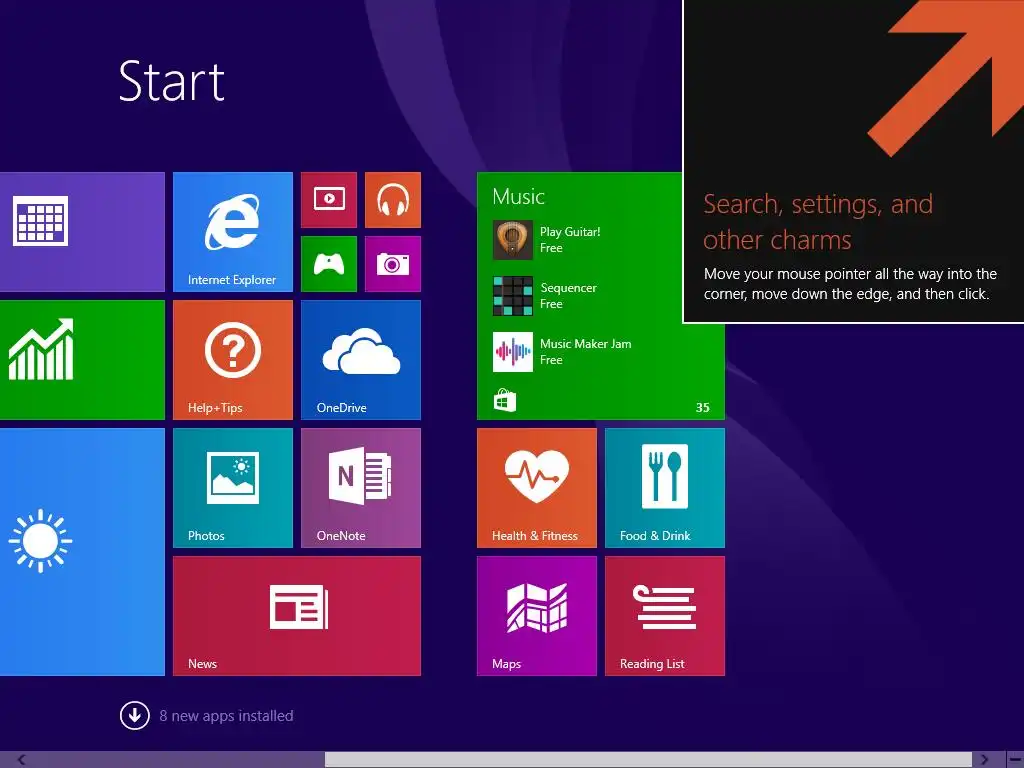The height and width of the screenshot is (768, 1024).
Task: Click the Store icon in Music tile
Action: 505,400
